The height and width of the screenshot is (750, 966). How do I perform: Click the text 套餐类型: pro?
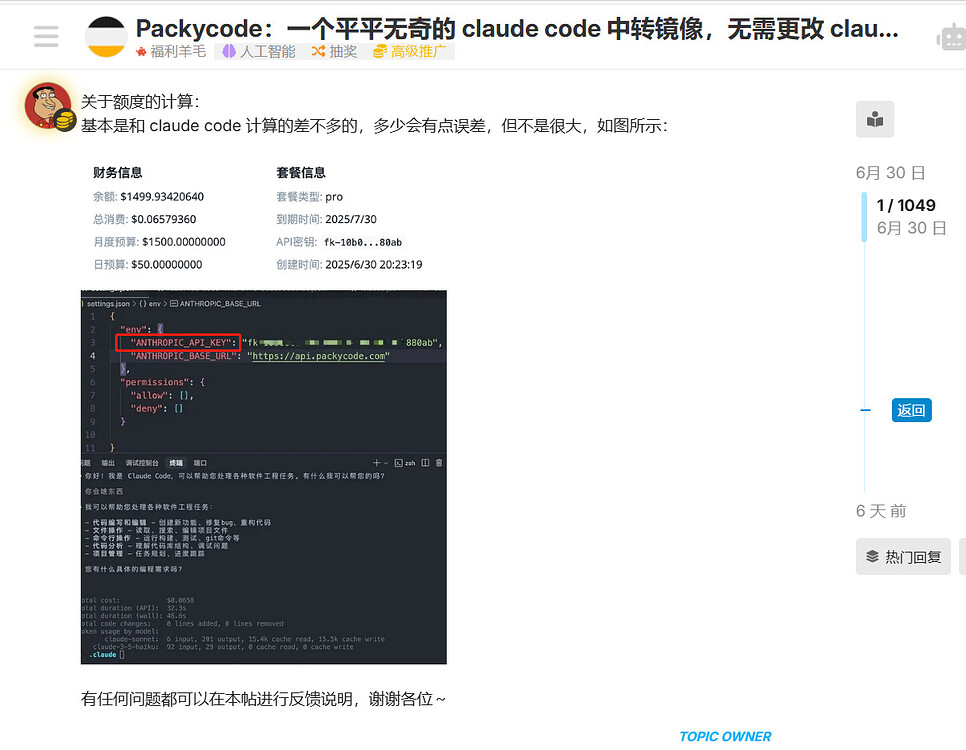point(309,197)
